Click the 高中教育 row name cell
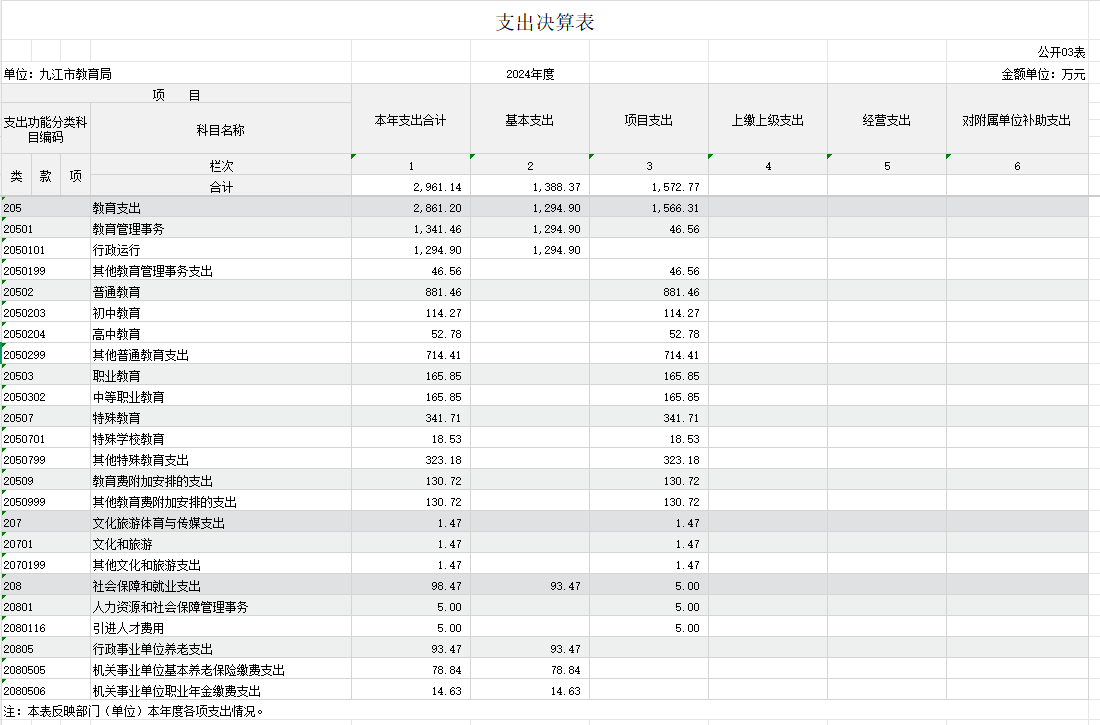 [116, 334]
